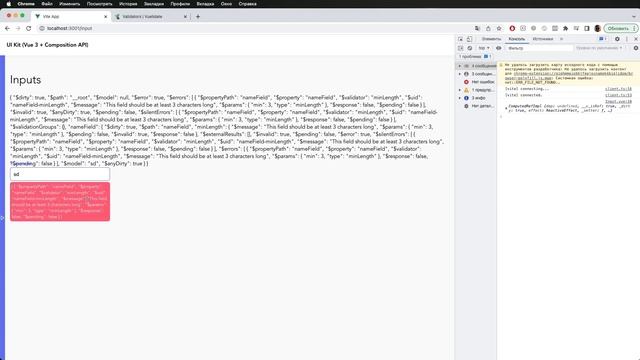Viewport: 640px width, 360px height.
Task: Switch to Консоль DevTools tab
Action: click(x=517, y=39)
